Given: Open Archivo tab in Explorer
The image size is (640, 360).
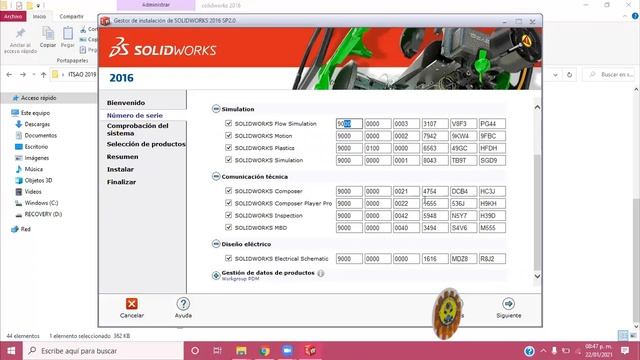Looking at the screenshot, I should (13, 16).
